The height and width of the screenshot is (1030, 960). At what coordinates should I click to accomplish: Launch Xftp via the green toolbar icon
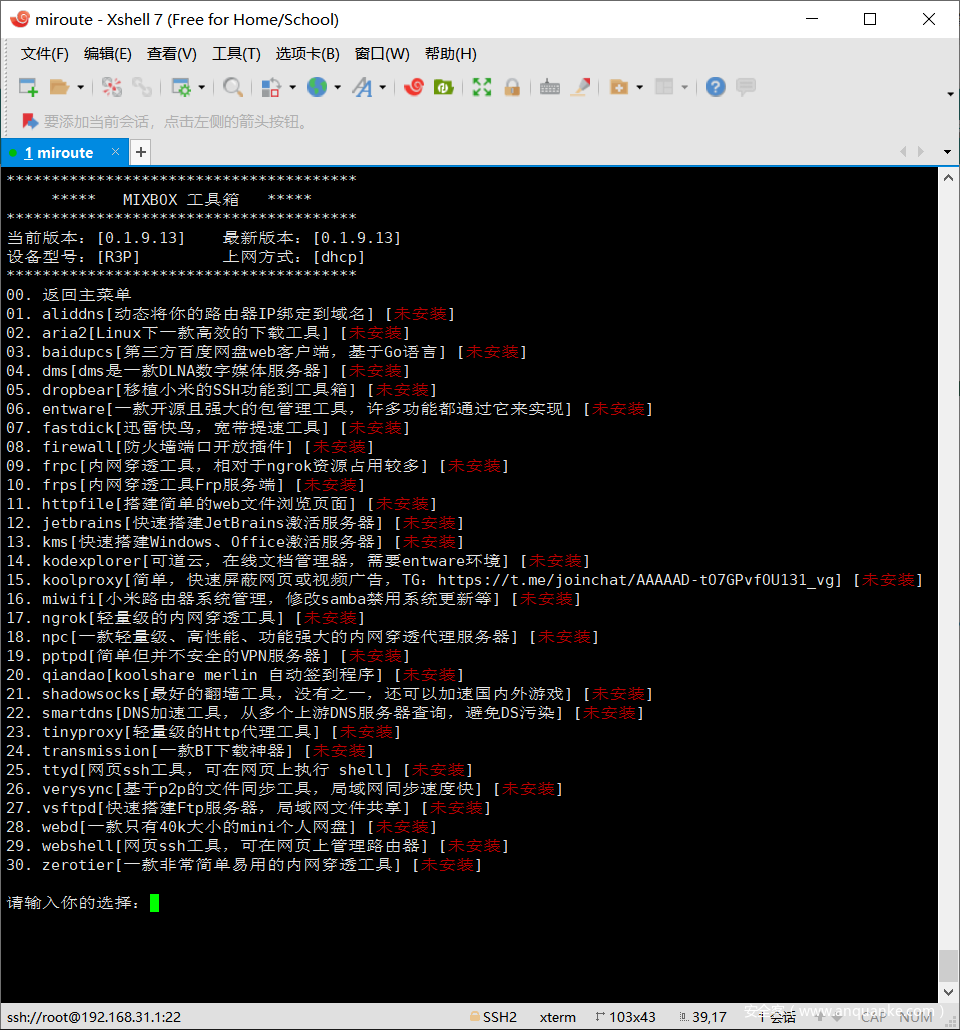(443, 87)
